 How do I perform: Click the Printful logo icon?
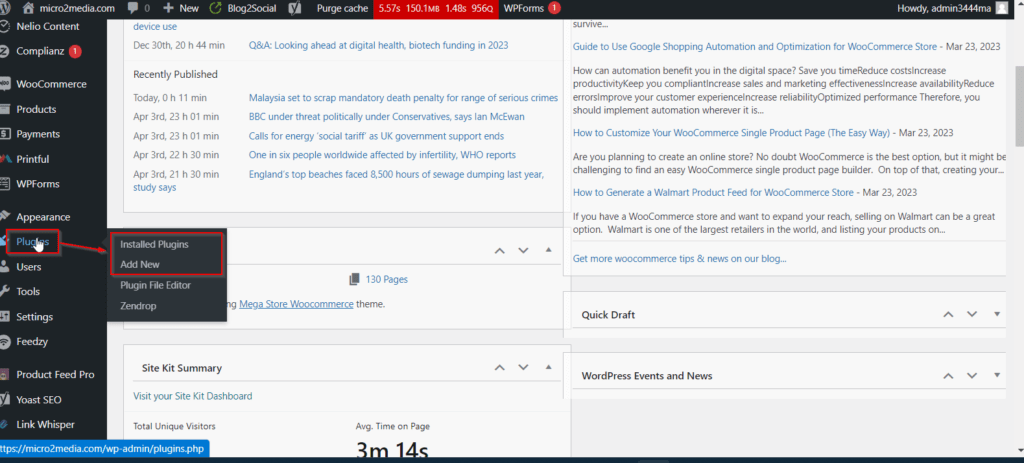5,159
